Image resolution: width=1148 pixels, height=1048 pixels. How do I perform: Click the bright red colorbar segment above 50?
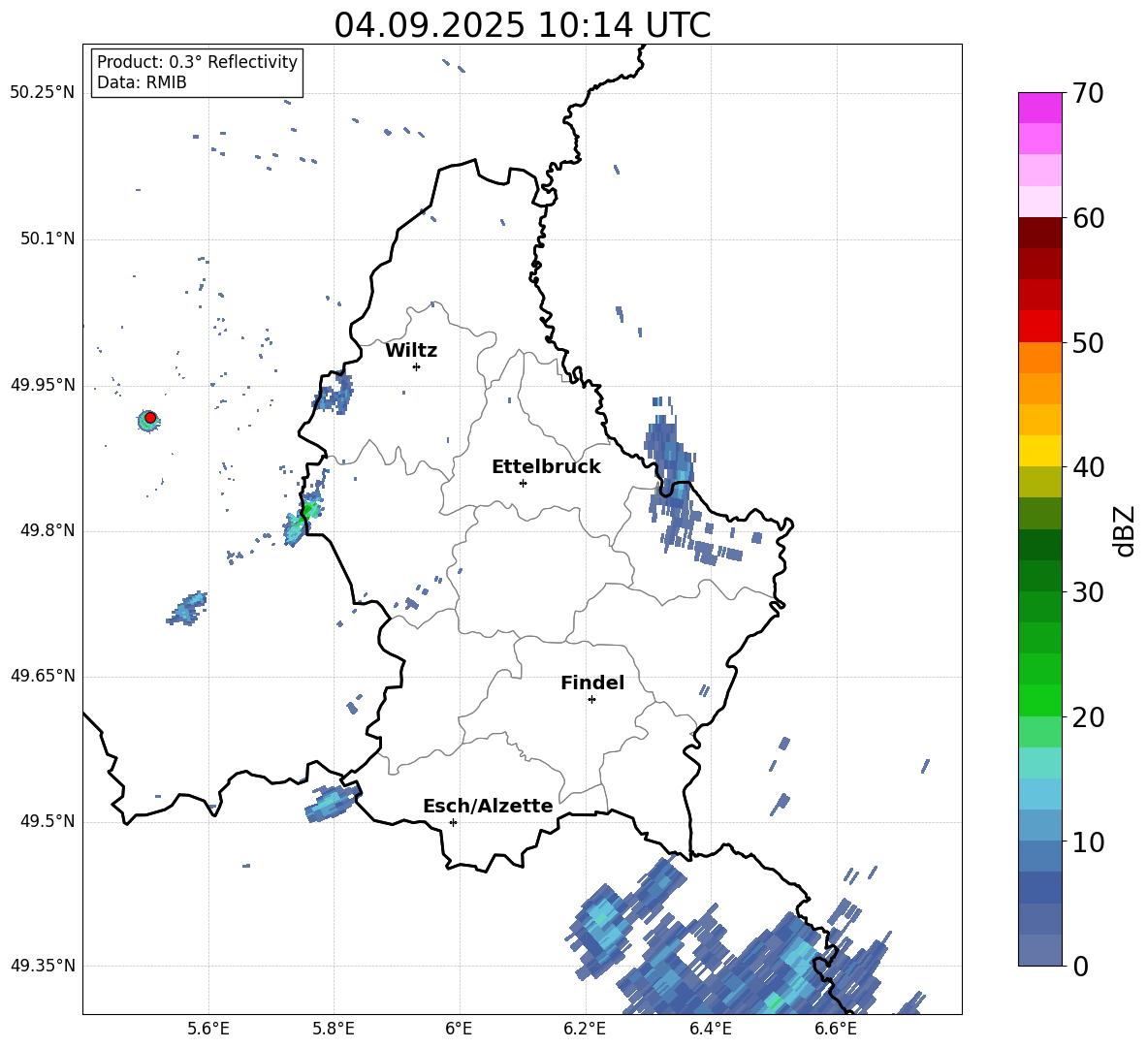[x=1040, y=327]
